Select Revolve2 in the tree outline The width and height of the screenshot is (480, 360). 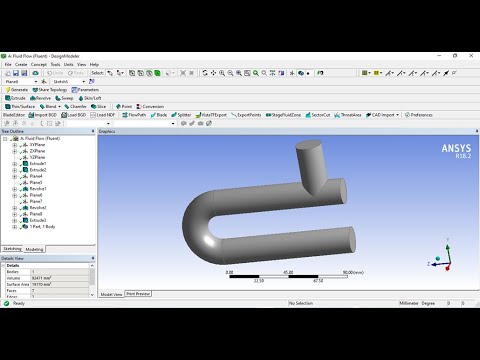pyautogui.click(x=38, y=208)
